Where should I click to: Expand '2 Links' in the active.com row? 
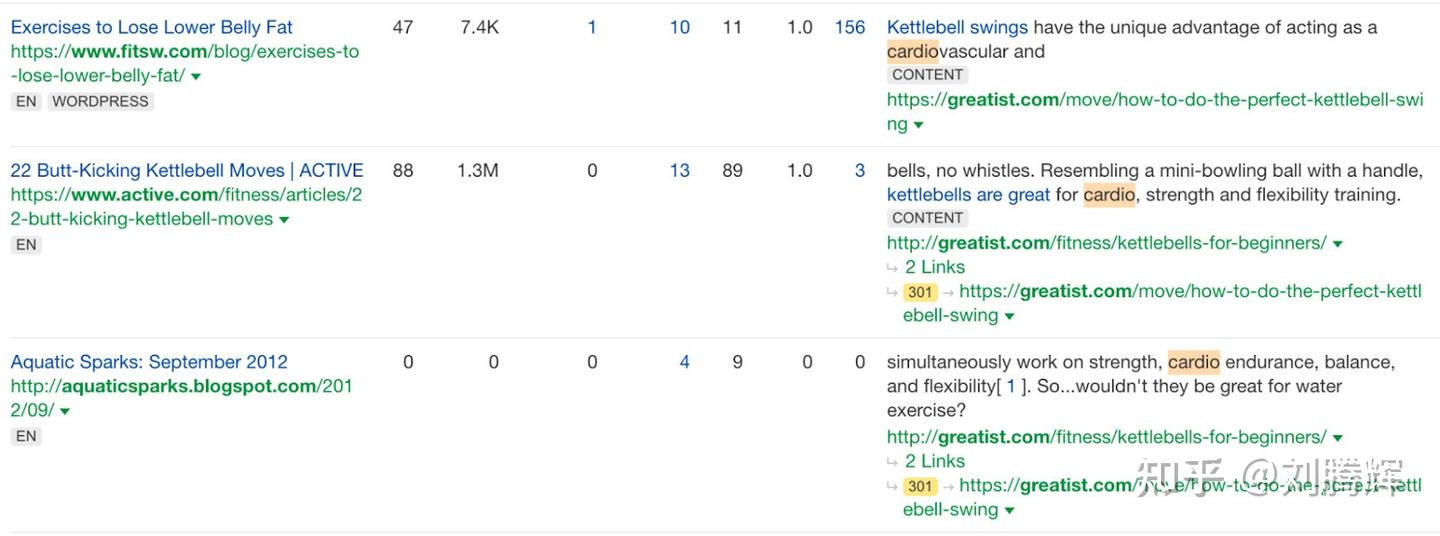pyautogui.click(x=934, y=267)
